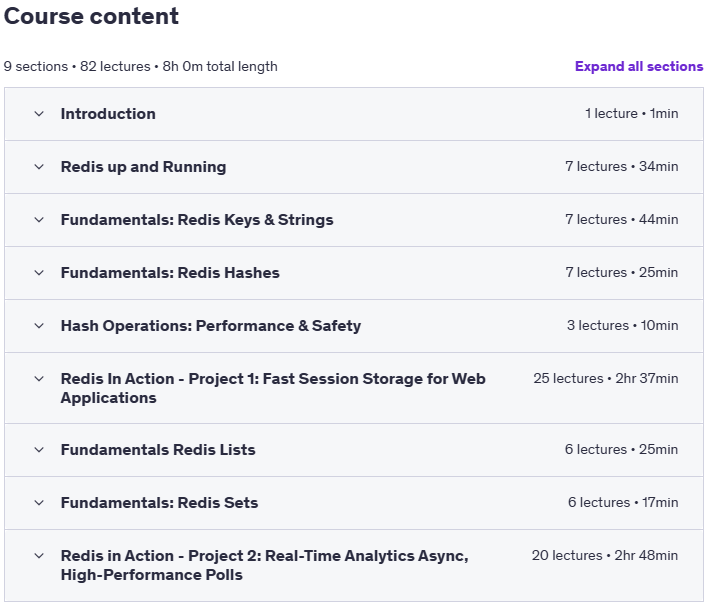
Task: Click the 25 lectures 2hr 37min label
Action: point(605,378)
